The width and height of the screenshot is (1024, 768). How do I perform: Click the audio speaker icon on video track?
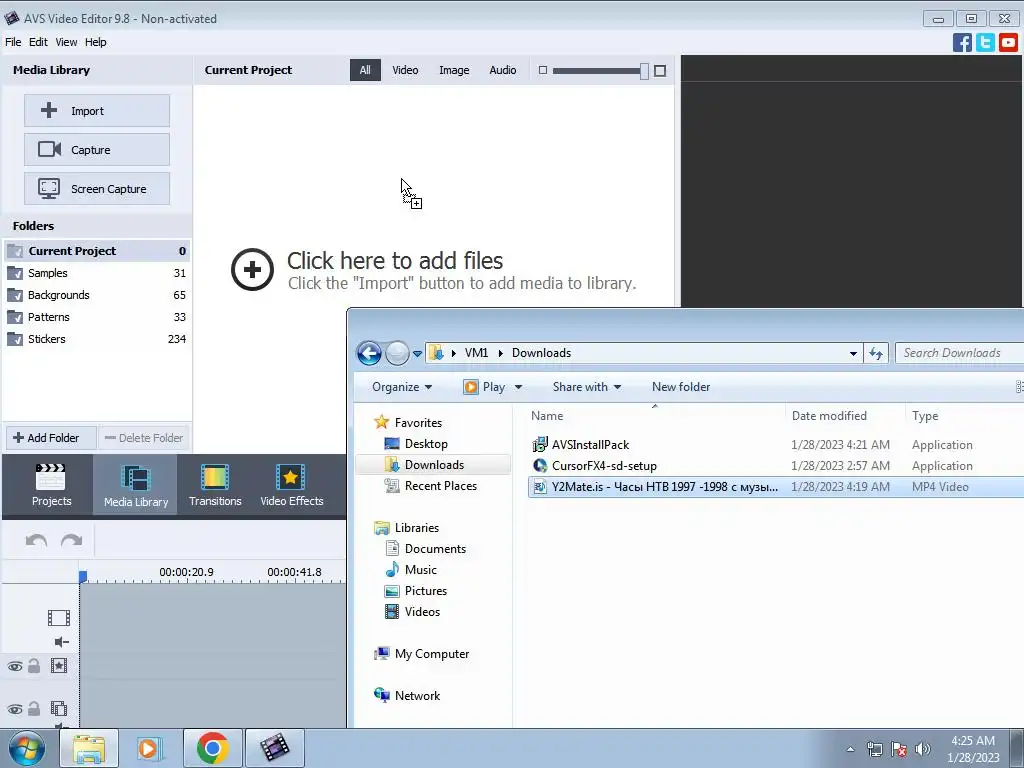(x=61, y=641)
